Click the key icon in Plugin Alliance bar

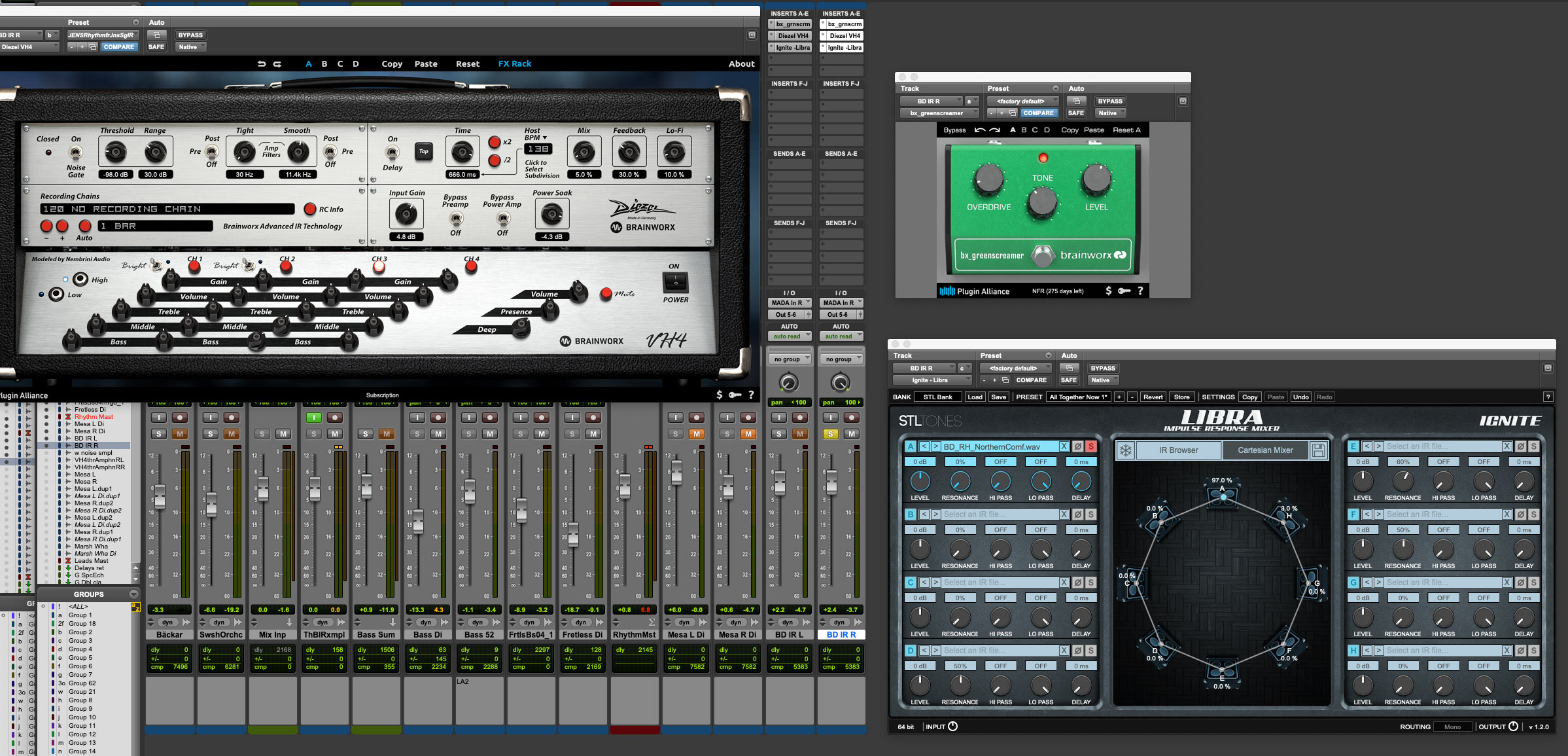(x=1124, y=291)
